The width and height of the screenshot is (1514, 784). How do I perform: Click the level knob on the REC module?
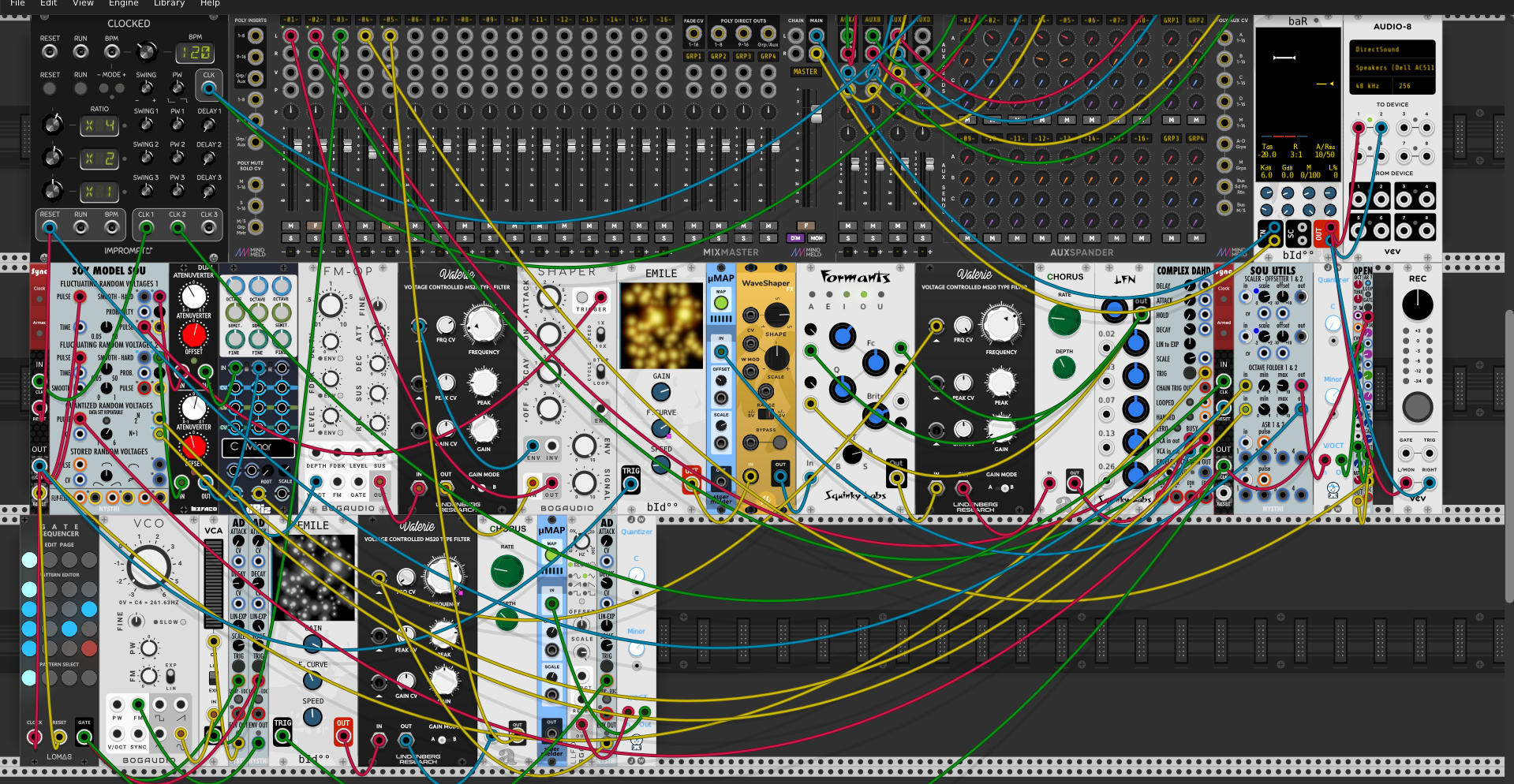pos(1417,304)
